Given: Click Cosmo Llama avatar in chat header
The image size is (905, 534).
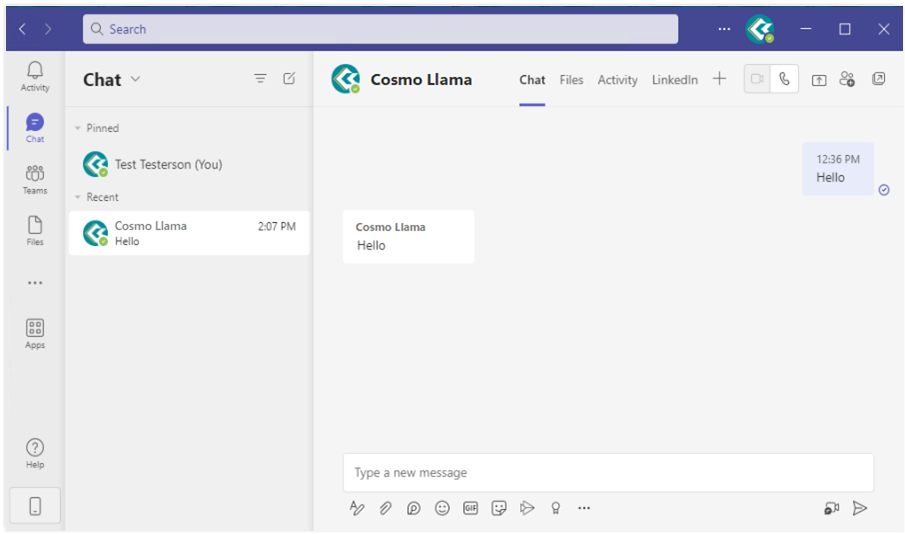Looking at the screenshot, I should 346,79.
